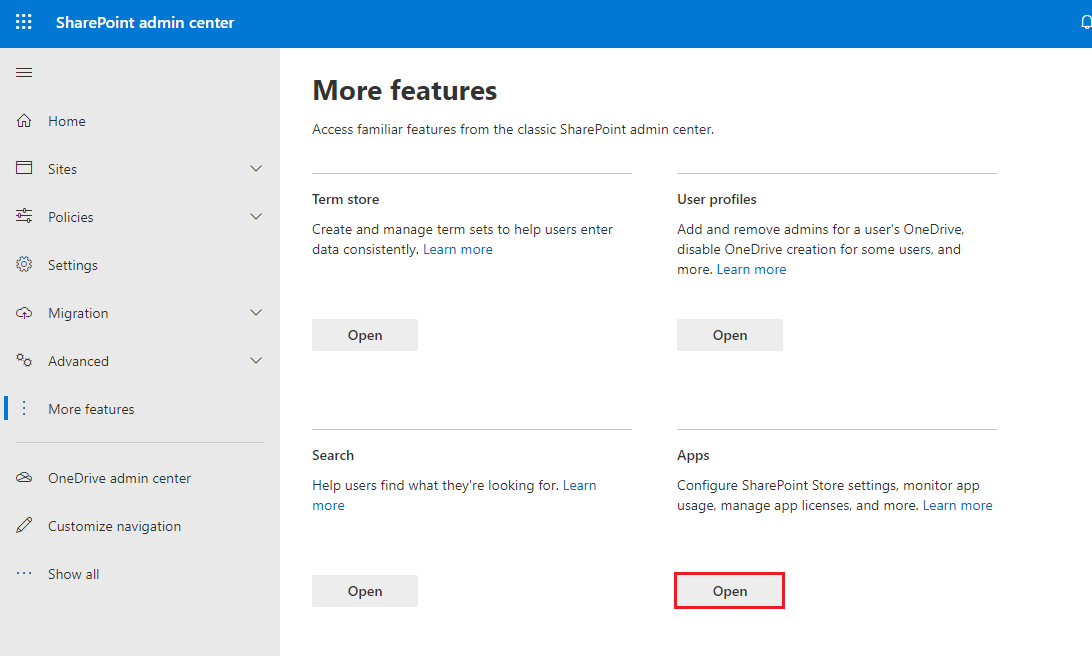Click the More features ellipsis icon
Viewport: 1092px width, 656px height.
[24, 408]
